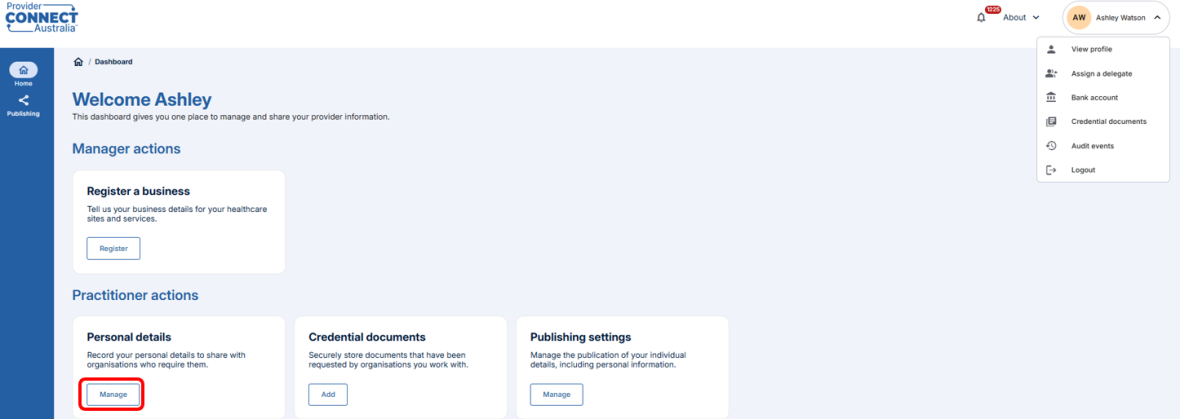1180x419 pixels.
Task: Click the Dashboard breadcrumb text
Action: (114, 62)
